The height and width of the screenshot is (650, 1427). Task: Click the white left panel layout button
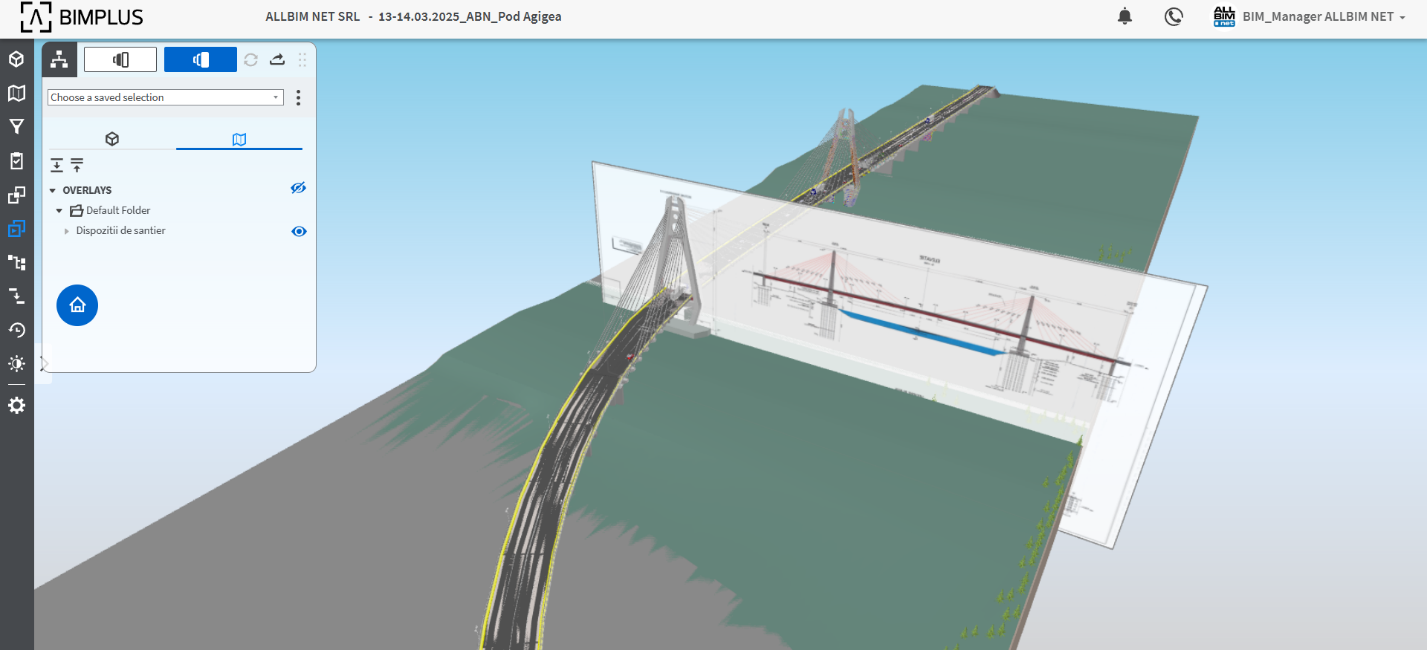[x=120, y=60]
